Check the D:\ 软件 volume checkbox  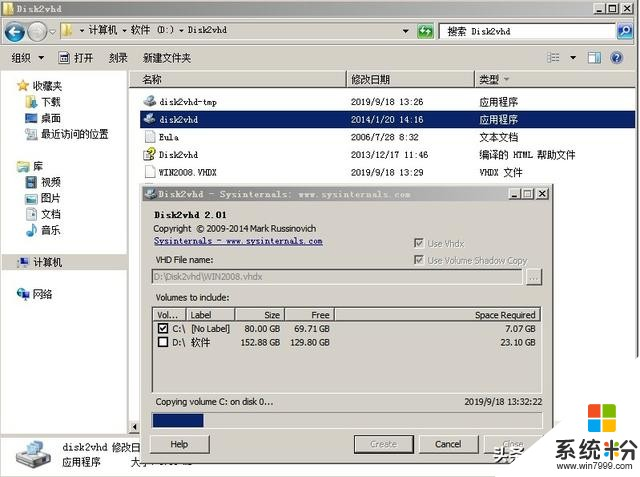[163, 342]
